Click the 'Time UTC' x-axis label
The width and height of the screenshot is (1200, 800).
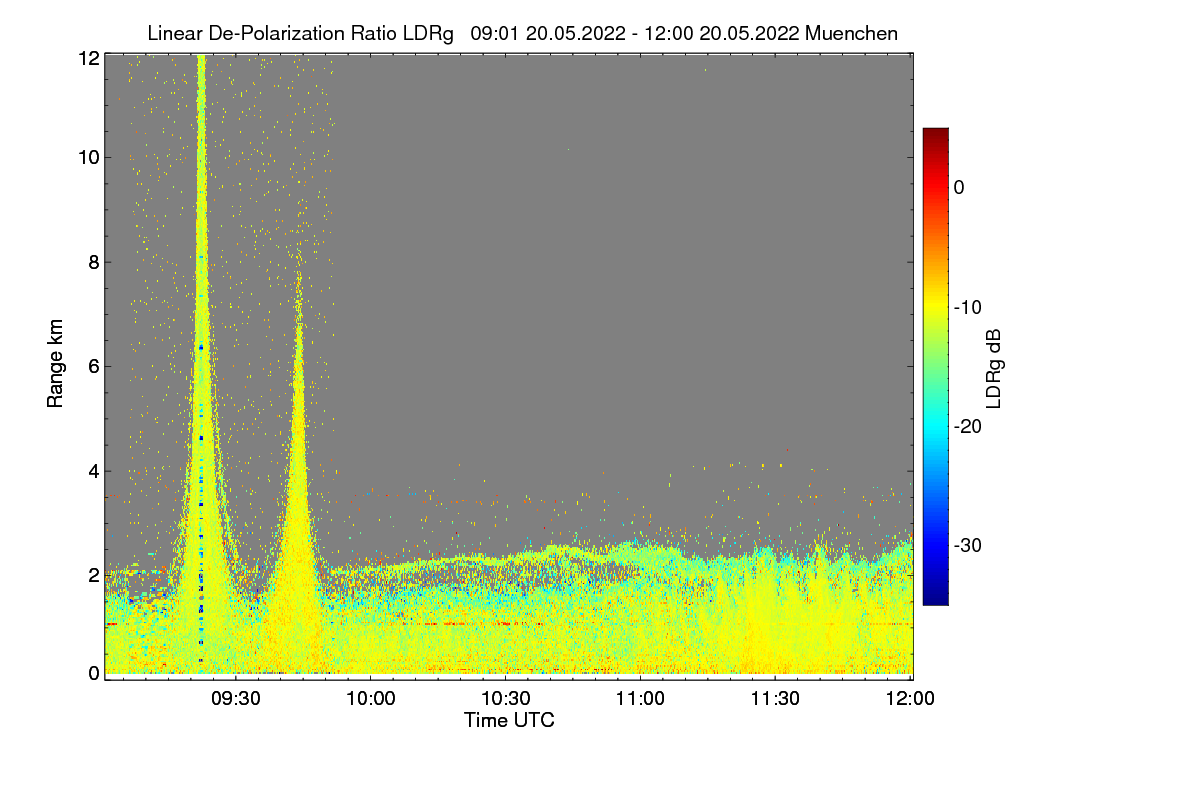point(509,719)
